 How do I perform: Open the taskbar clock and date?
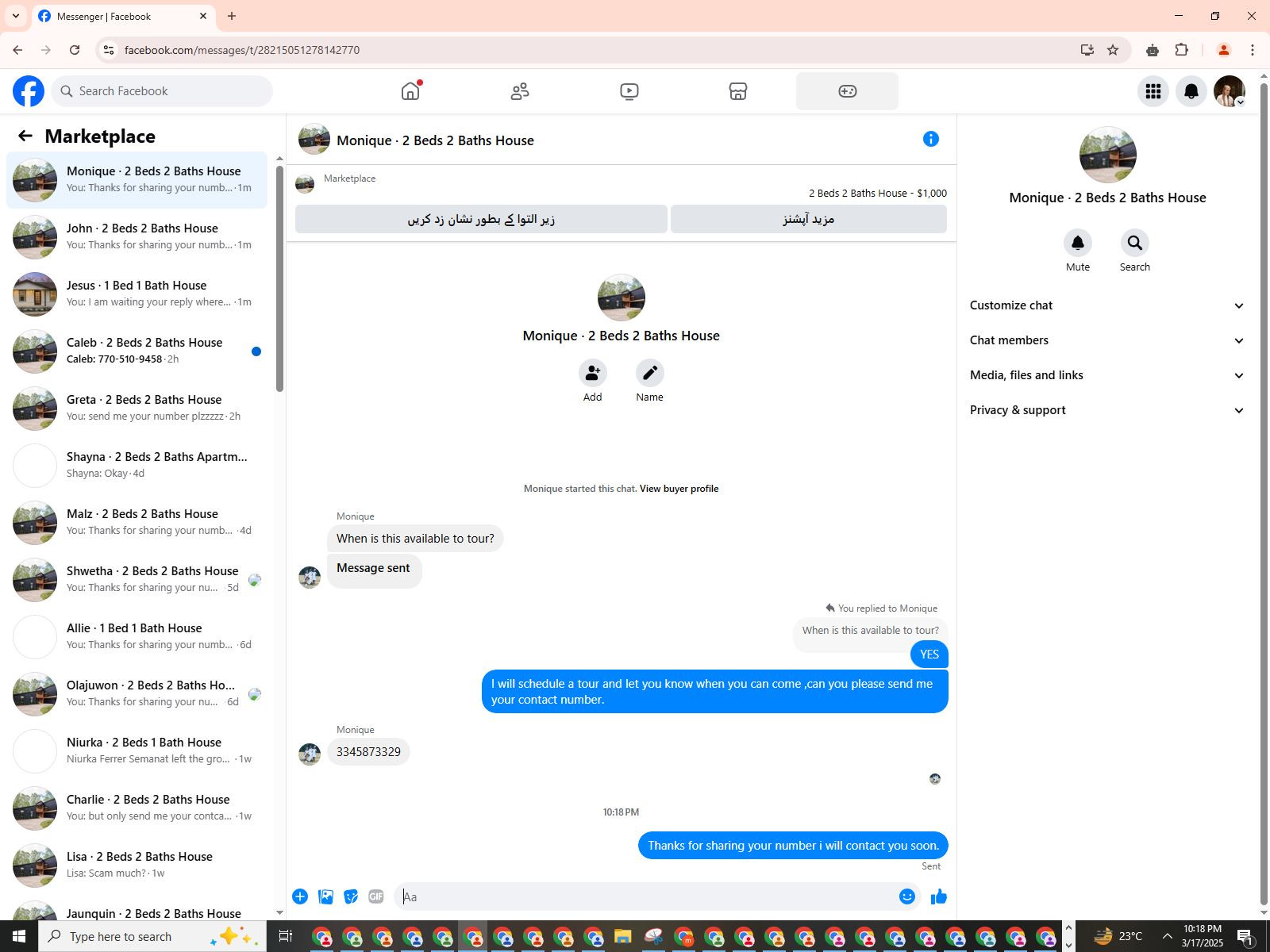[1203, 937]
